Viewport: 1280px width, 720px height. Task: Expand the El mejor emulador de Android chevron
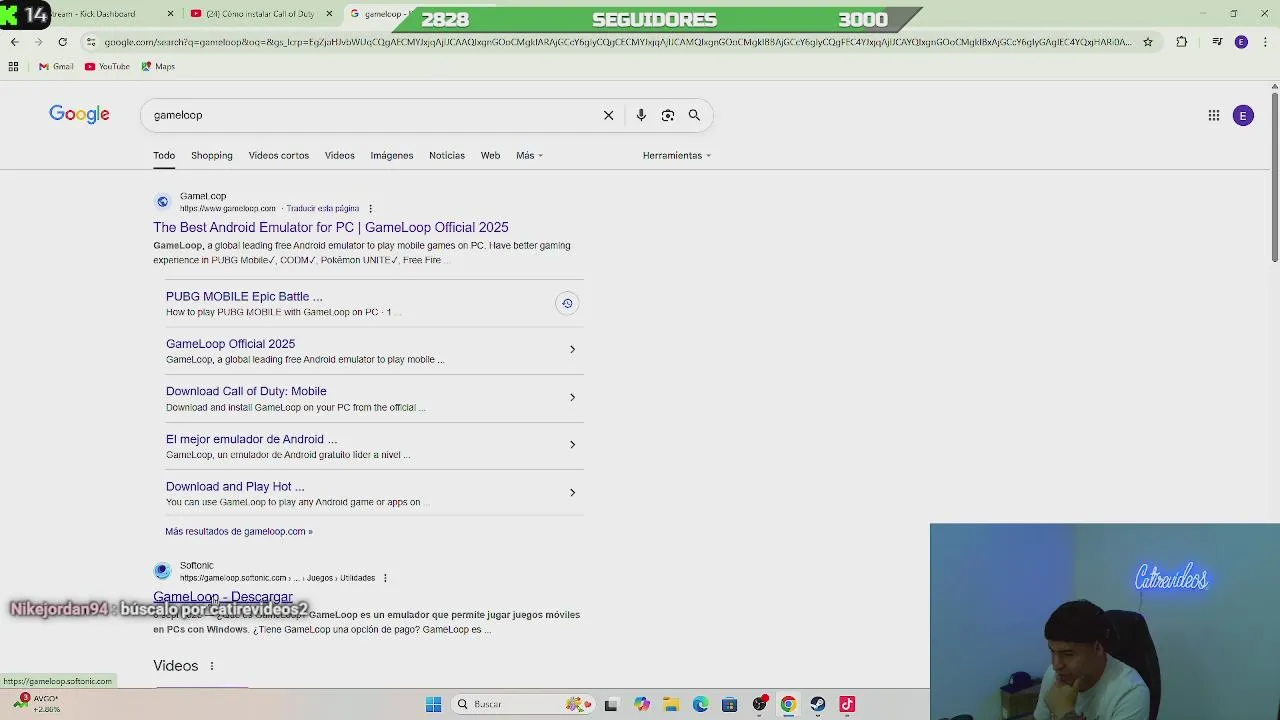[572, 444]
